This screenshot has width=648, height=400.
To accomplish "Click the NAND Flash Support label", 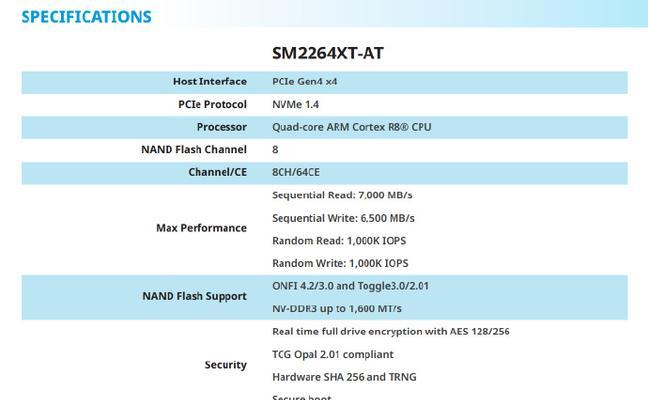I will (x=194, y=296).
